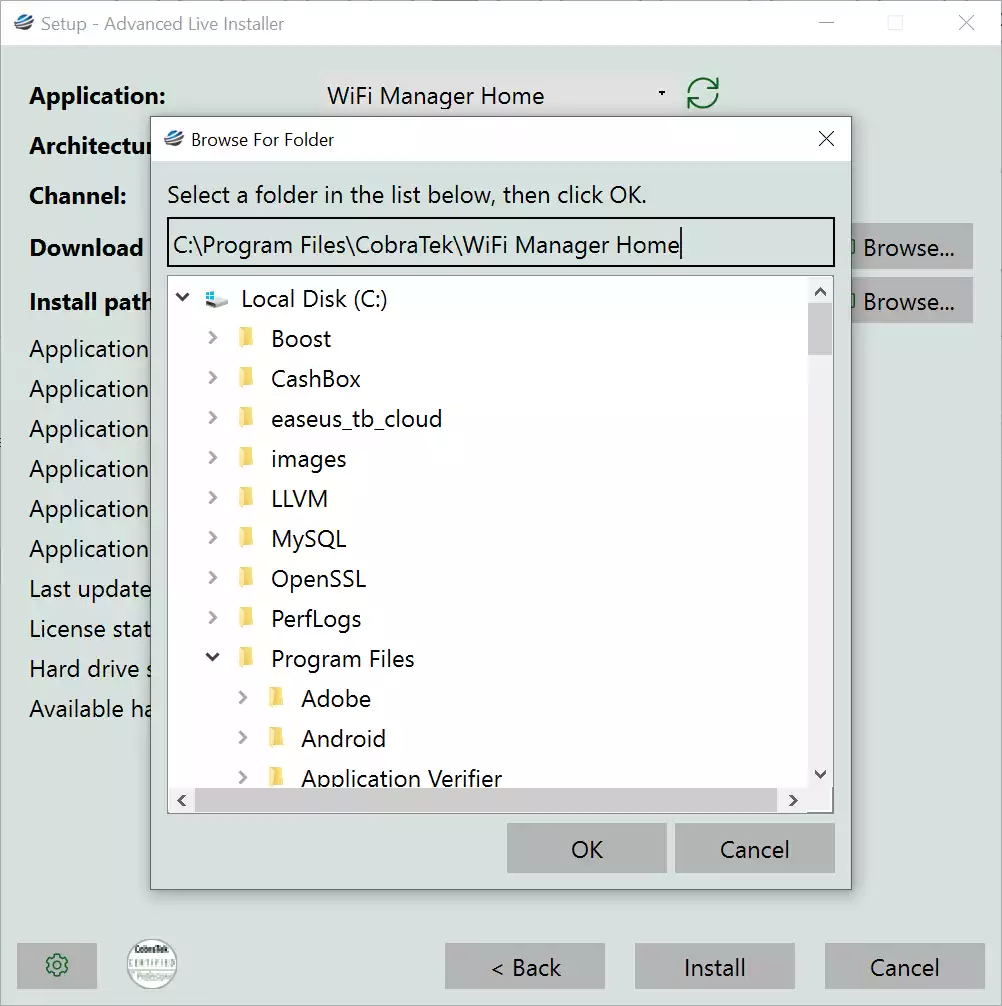Click the horizontal scroll right arrow
1002x1006 pixels.
[793, 800]
